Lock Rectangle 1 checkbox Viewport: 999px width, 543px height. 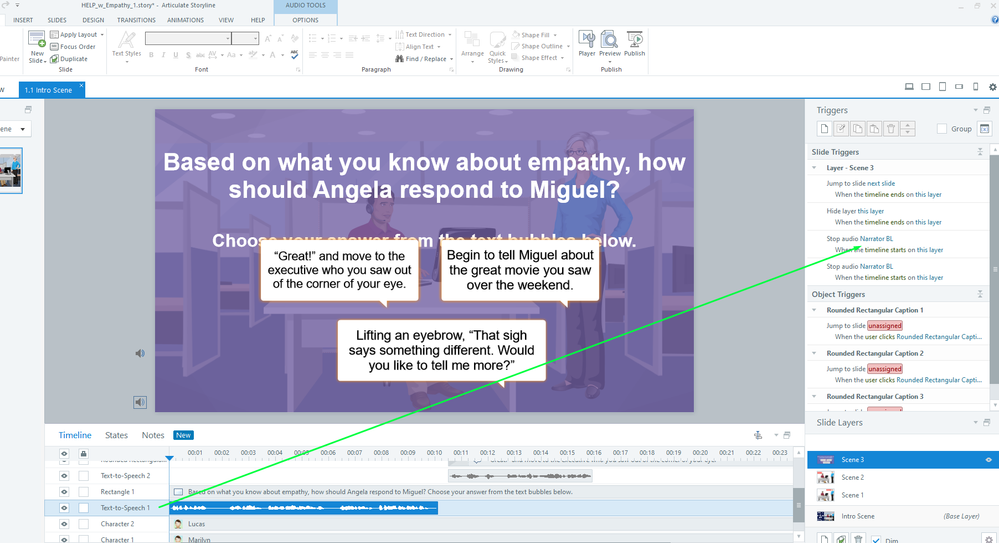pyautogui.click(x=83, y=492)
